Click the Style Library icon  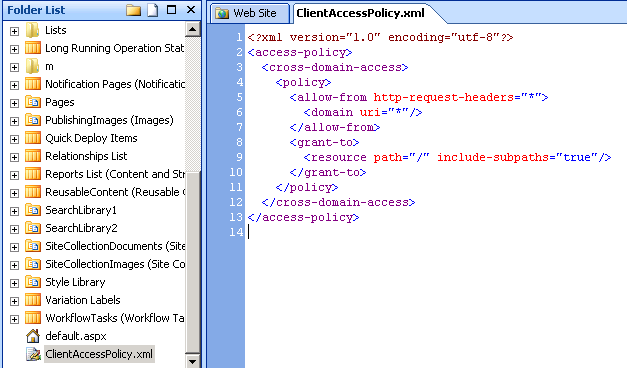[32, 282]
